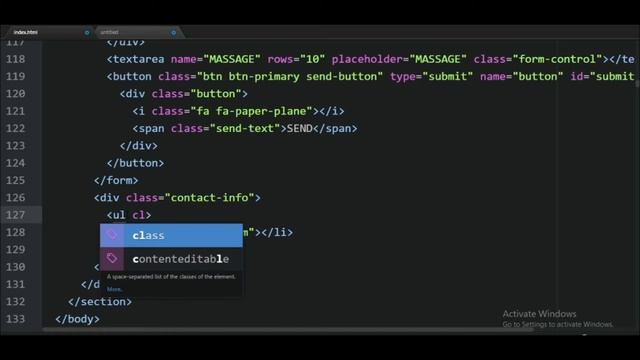
Task: Click the closing </div> tag on line 123
Action: pos(139,146)
